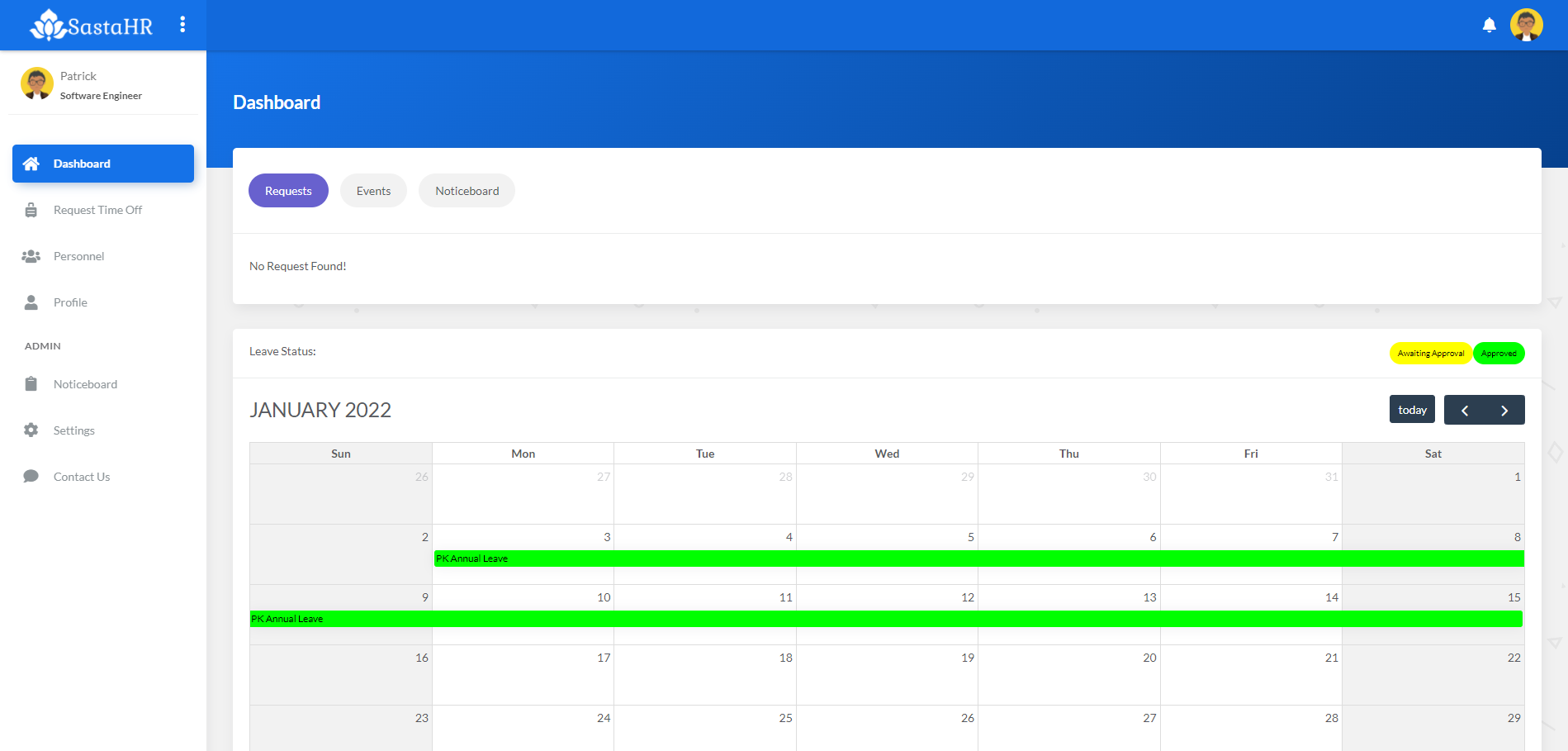Viewport: 1568px width, 751px height.
Task: Switch to the Events tab
Action: pyautogui.click(x=373, y=191)
